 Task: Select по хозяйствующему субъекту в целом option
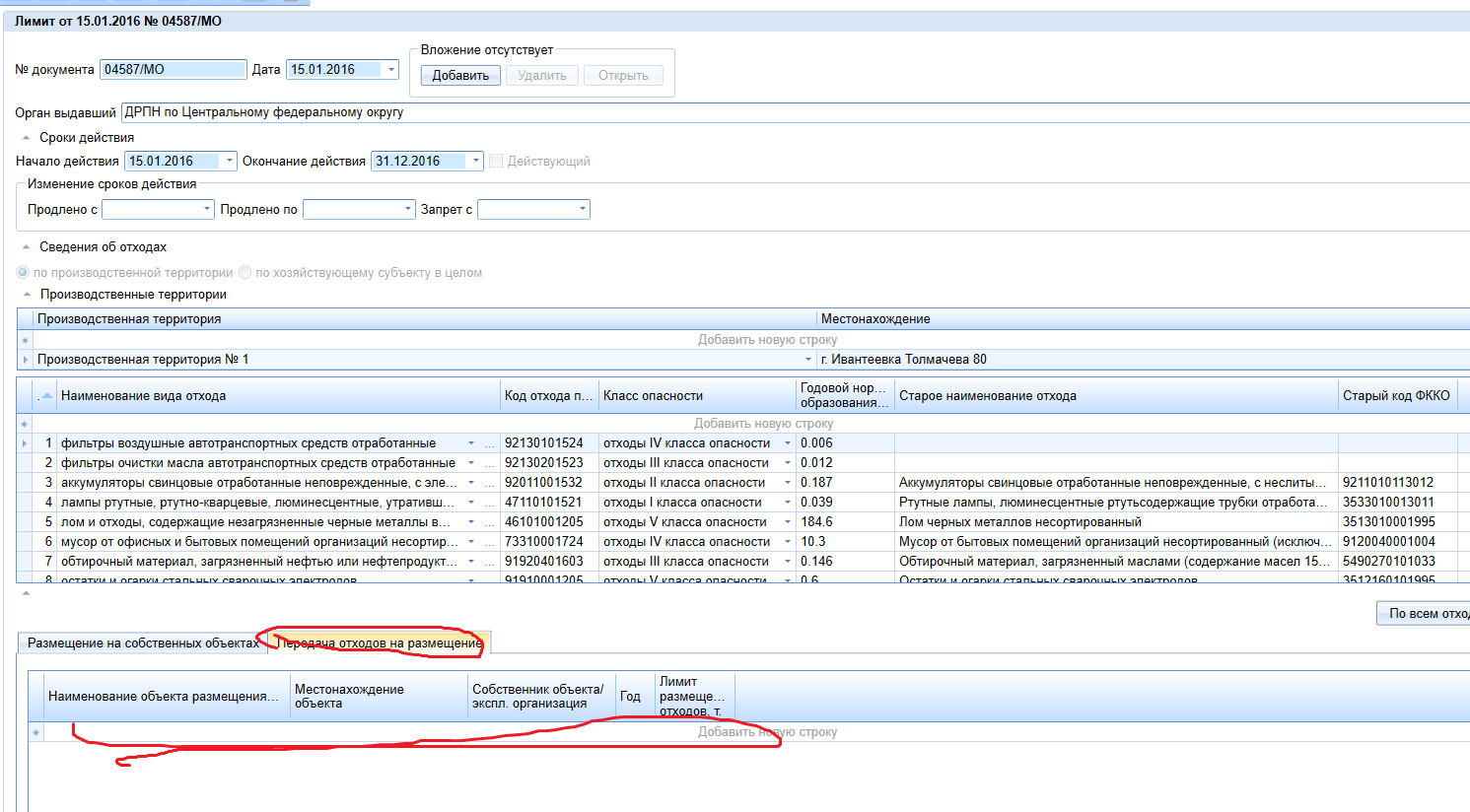[245, 273]
